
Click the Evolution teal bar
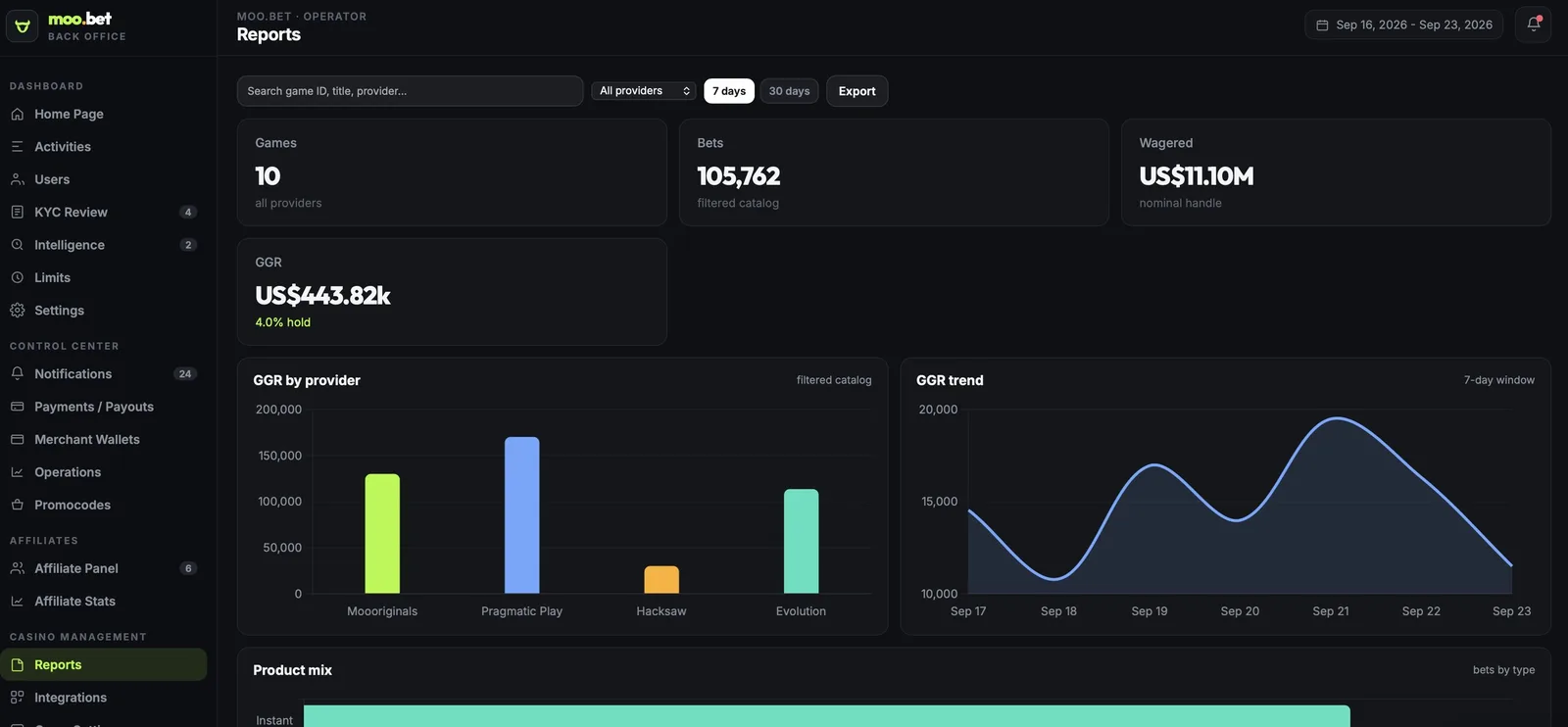801,542
